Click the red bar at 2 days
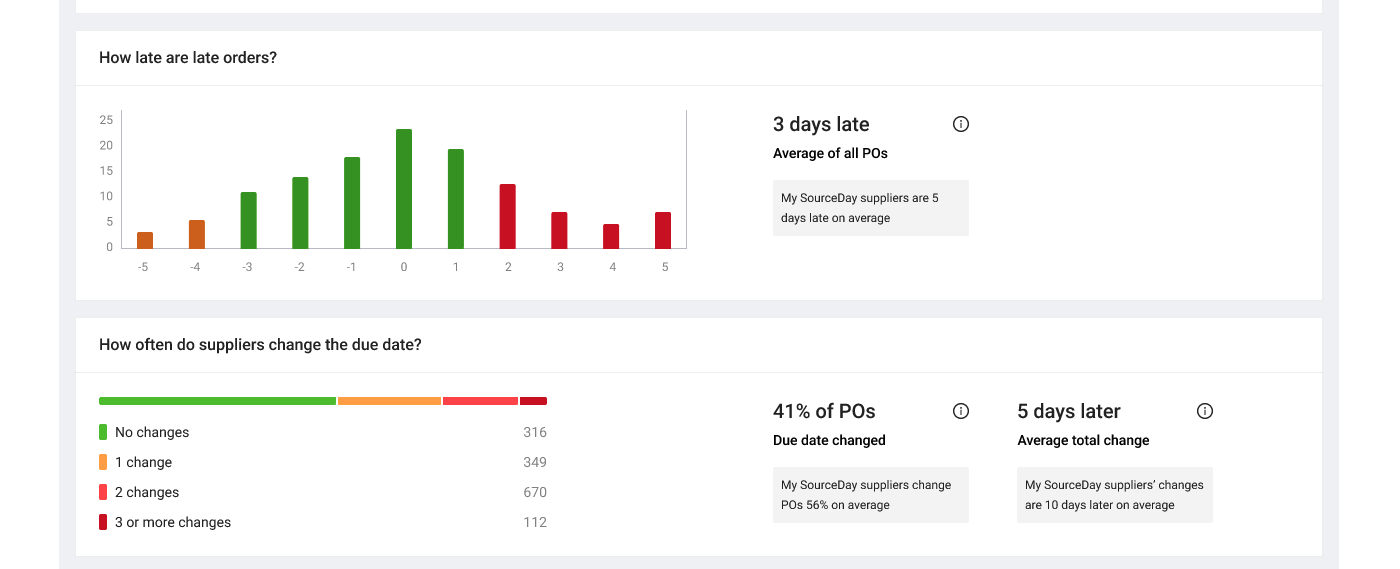The height and width of the screenshot is (569, 1400). [x=508, y=216]
